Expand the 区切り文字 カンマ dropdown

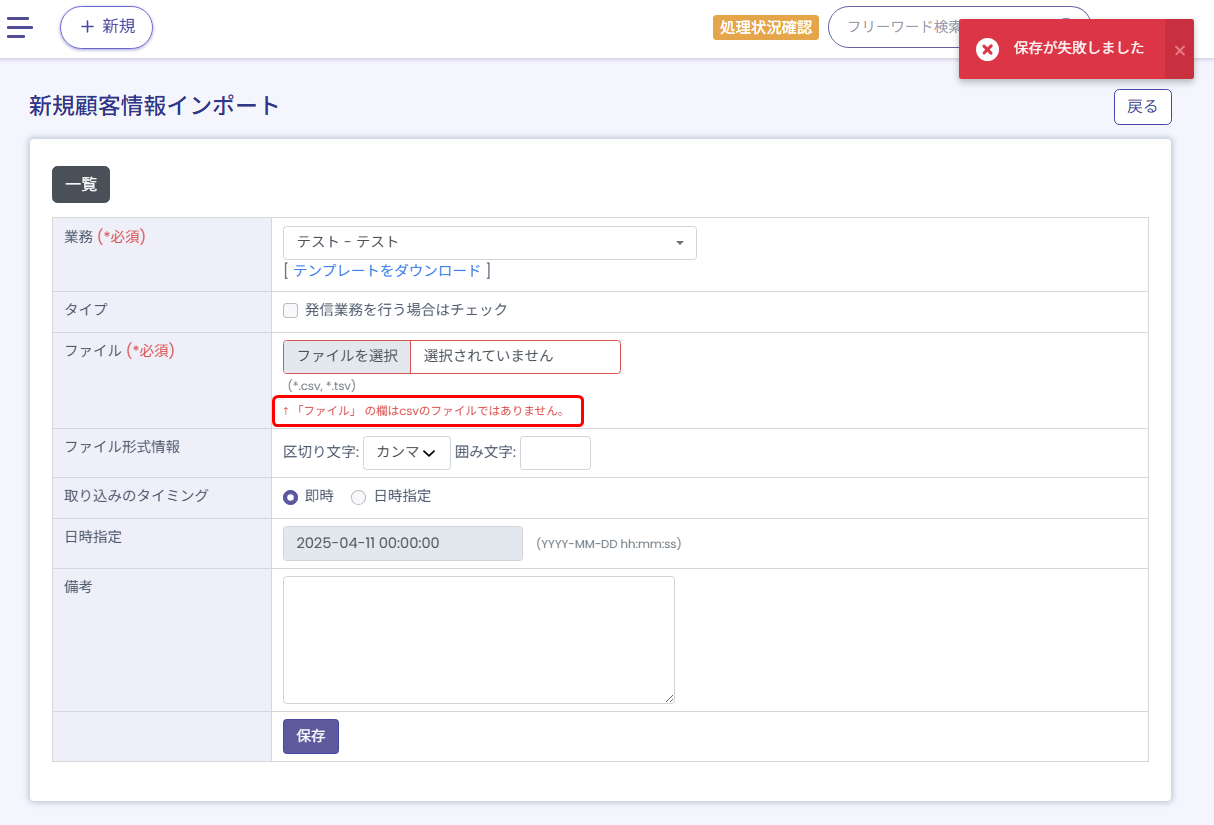(406, 453)
